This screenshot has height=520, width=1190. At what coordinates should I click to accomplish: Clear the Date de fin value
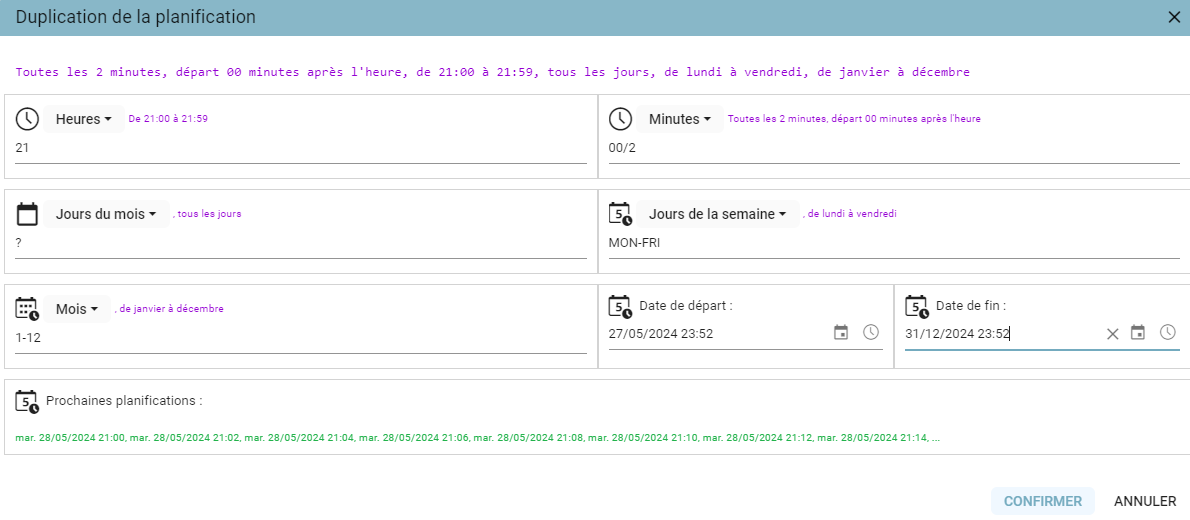point(1113,333)
